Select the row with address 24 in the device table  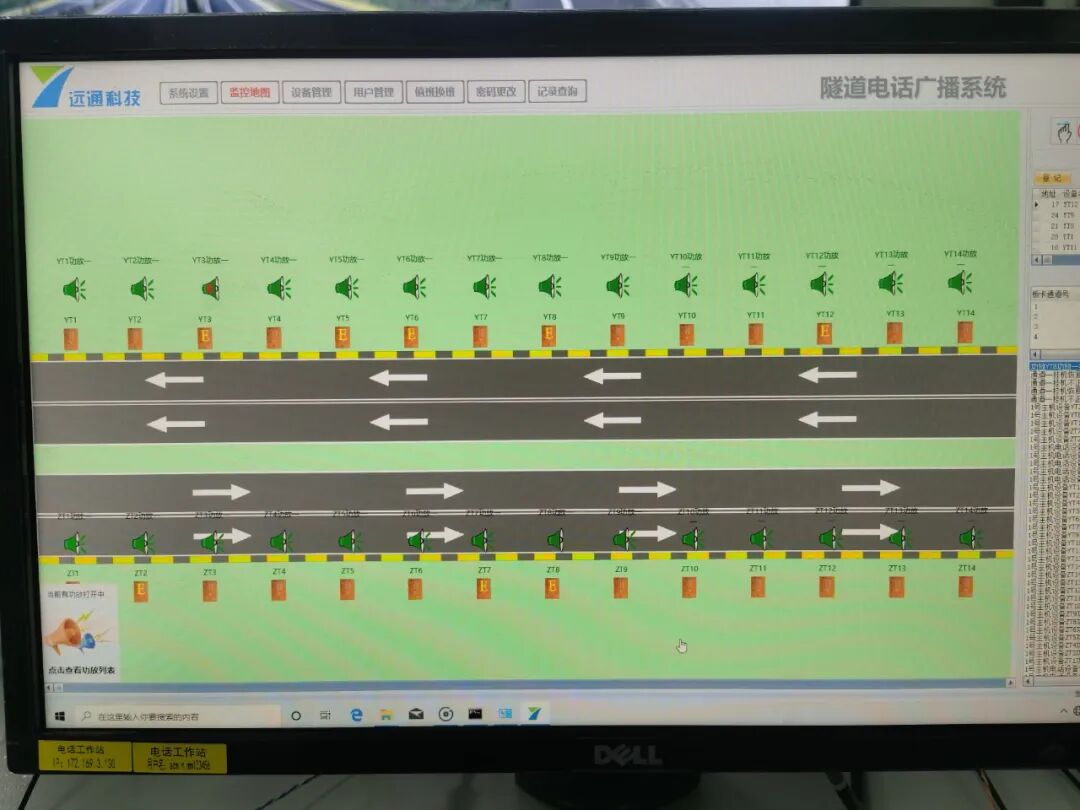(1057, 216)
